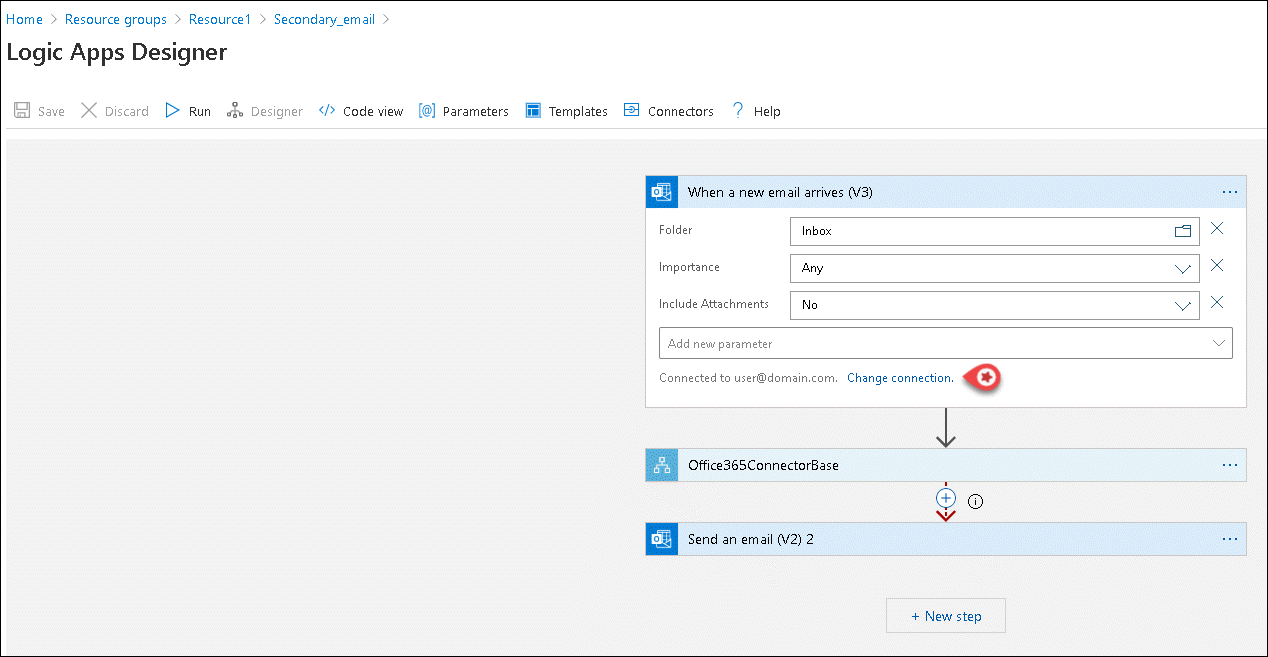This screenshot has height=657, width=1268.
Task: Click the Office365ConnectorBase scope icon
Action: pyautogui.click(x=662, y=465)
